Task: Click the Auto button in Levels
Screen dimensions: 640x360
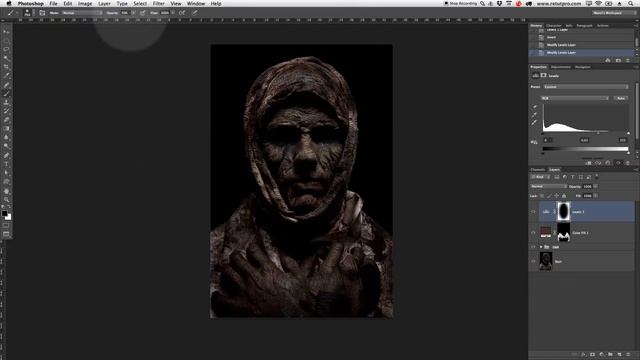Action: click(621, 98)
